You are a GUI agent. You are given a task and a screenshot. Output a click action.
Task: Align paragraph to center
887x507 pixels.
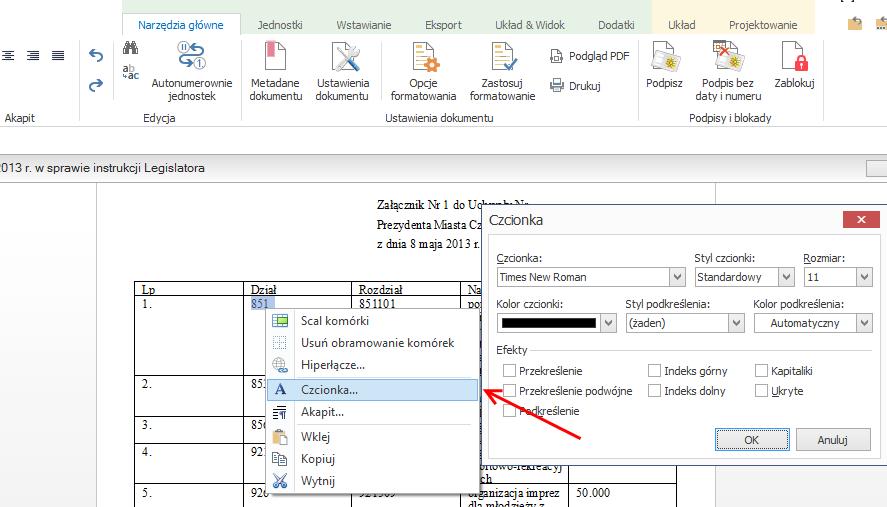click(8, 55)
